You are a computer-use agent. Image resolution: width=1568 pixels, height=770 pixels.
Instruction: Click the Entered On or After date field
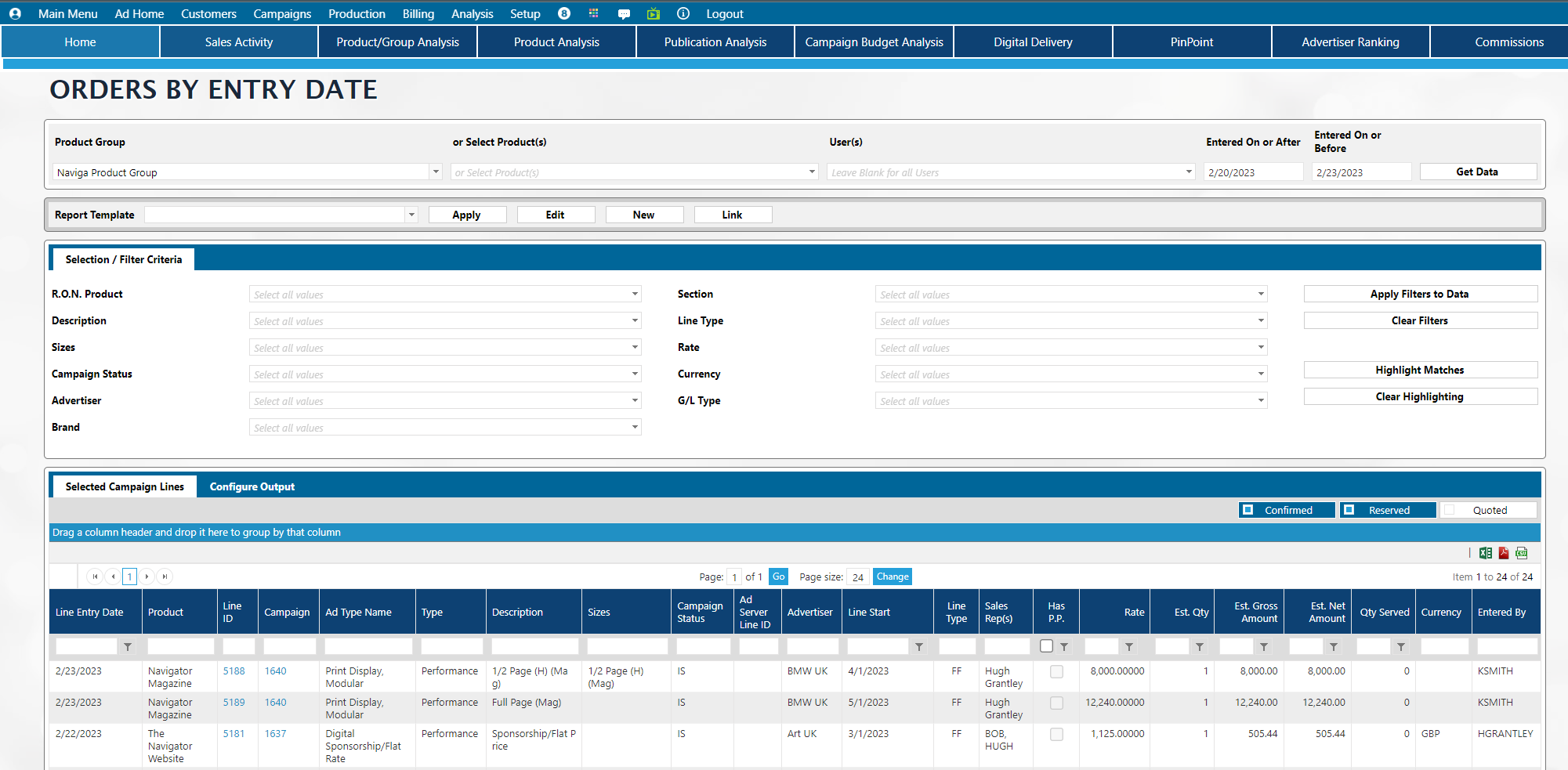(1252, 172)
